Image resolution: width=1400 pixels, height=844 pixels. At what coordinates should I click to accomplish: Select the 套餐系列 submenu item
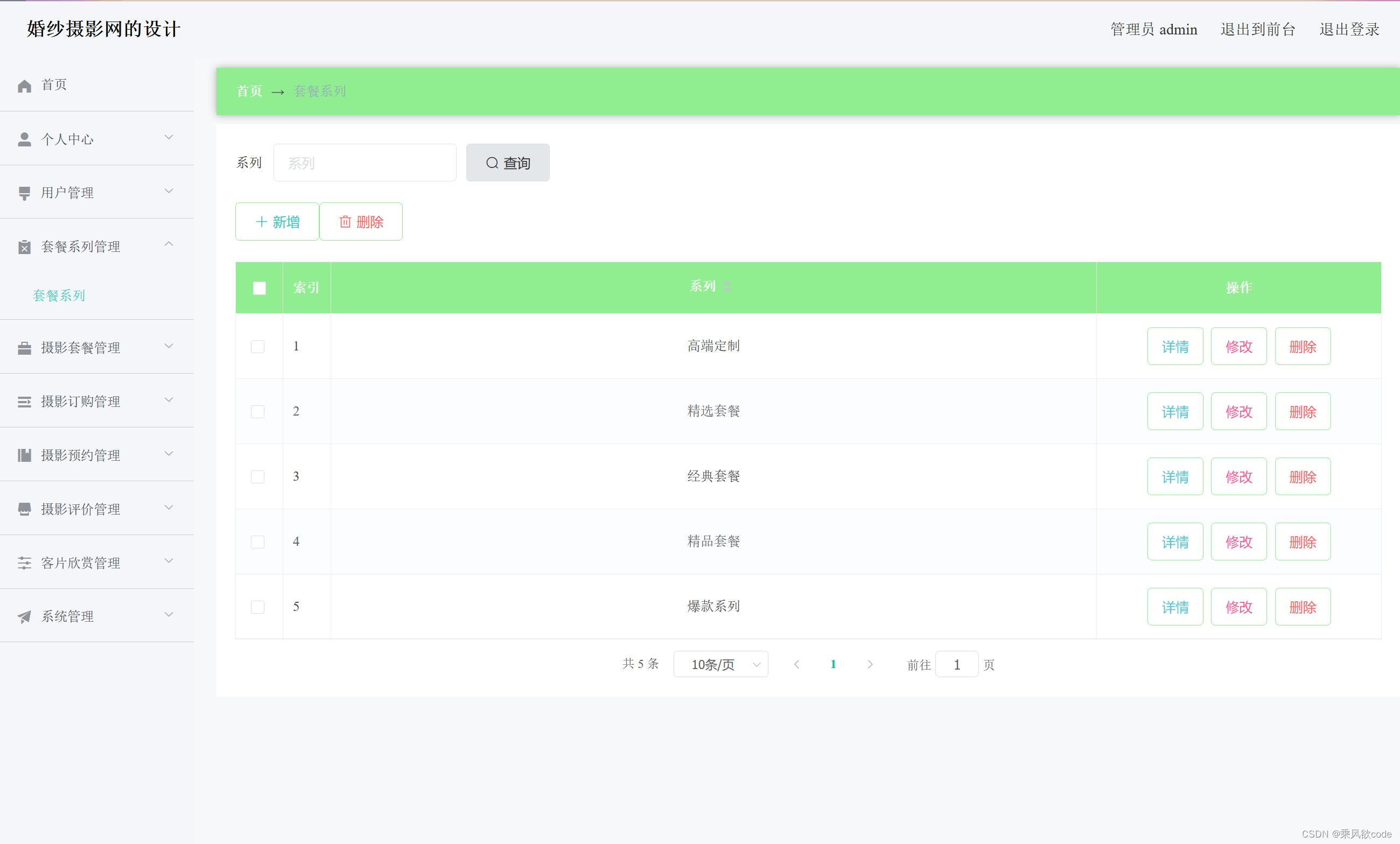[59, 296]
